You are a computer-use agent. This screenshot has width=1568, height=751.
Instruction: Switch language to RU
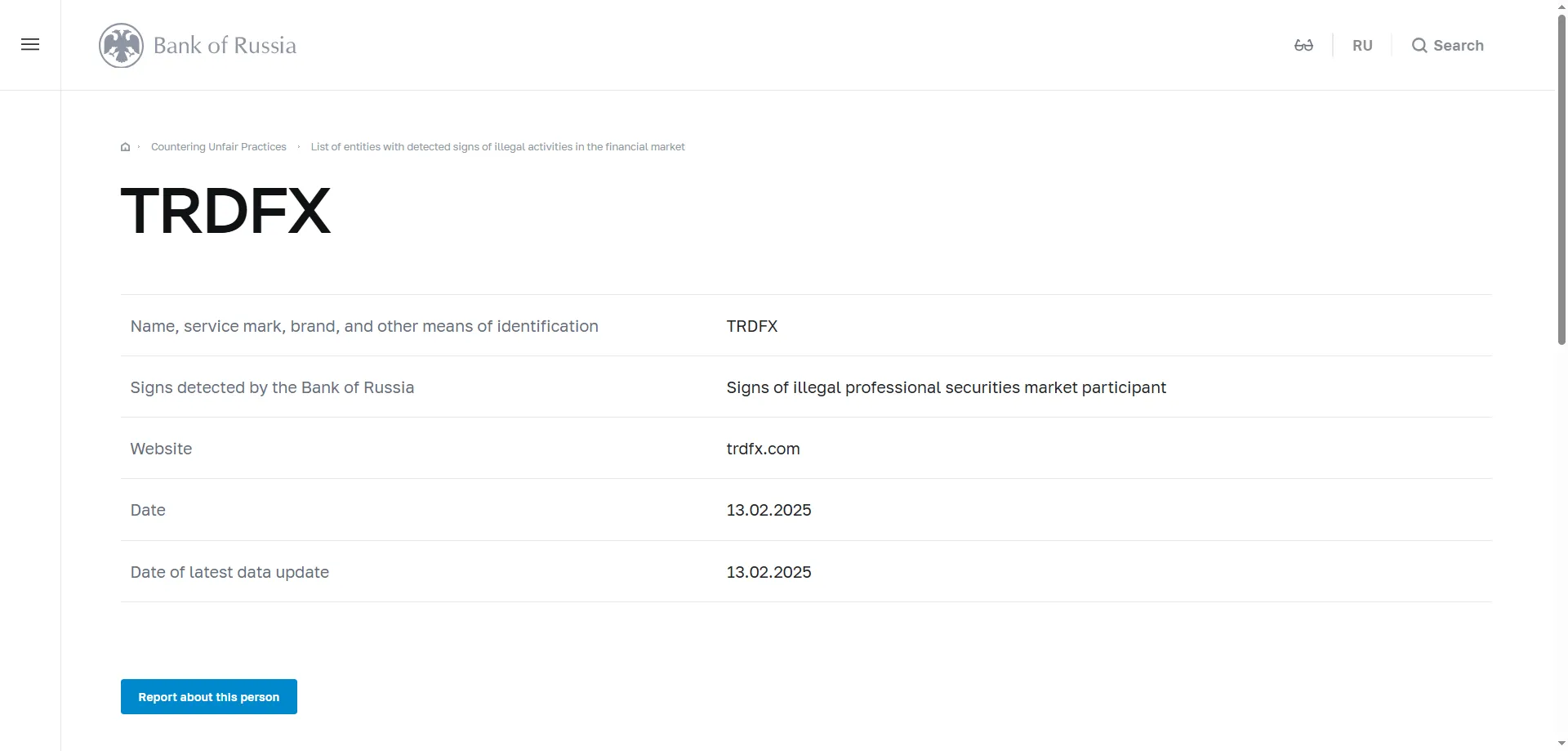[x=1362, y=46]
